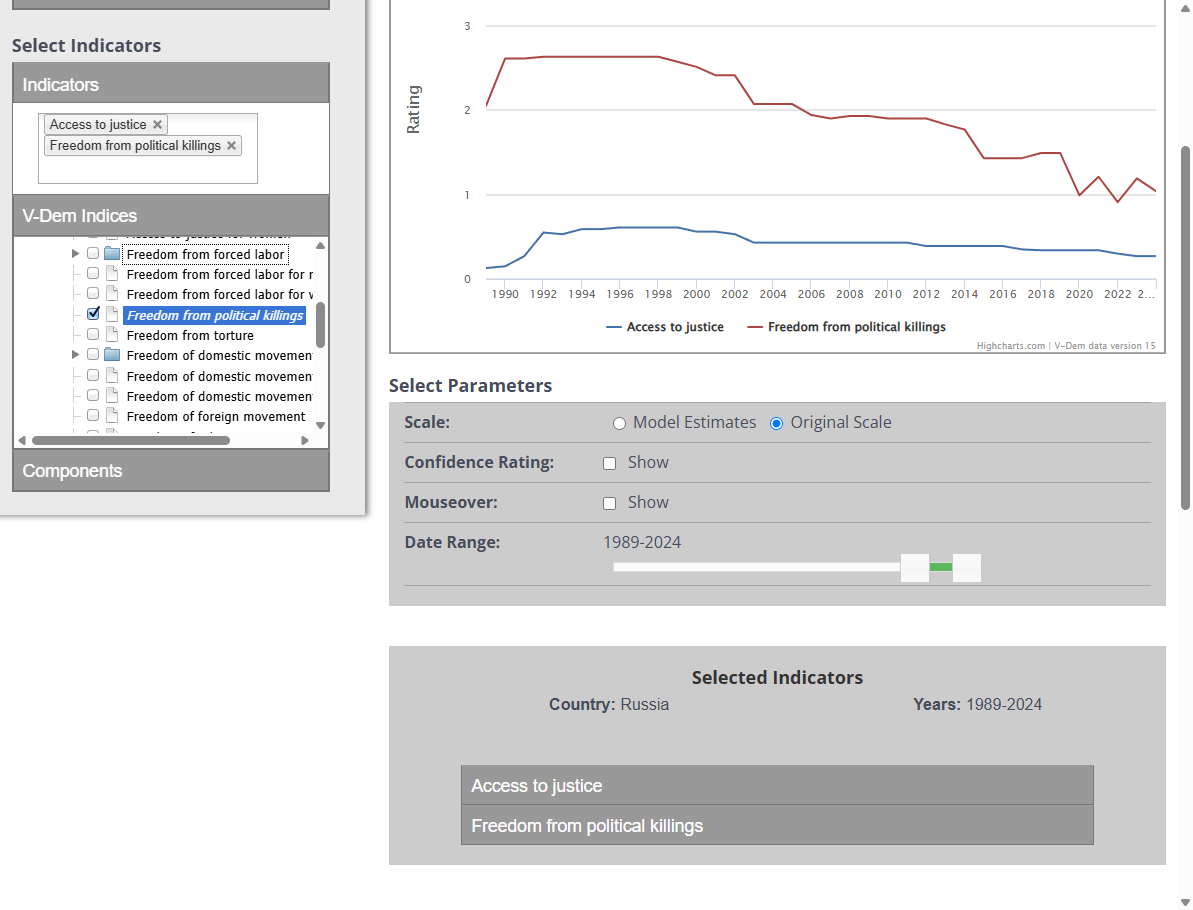Expand the Components accordion header
1193x910 pixels.
pyautogui.click(x=171, y=470)
